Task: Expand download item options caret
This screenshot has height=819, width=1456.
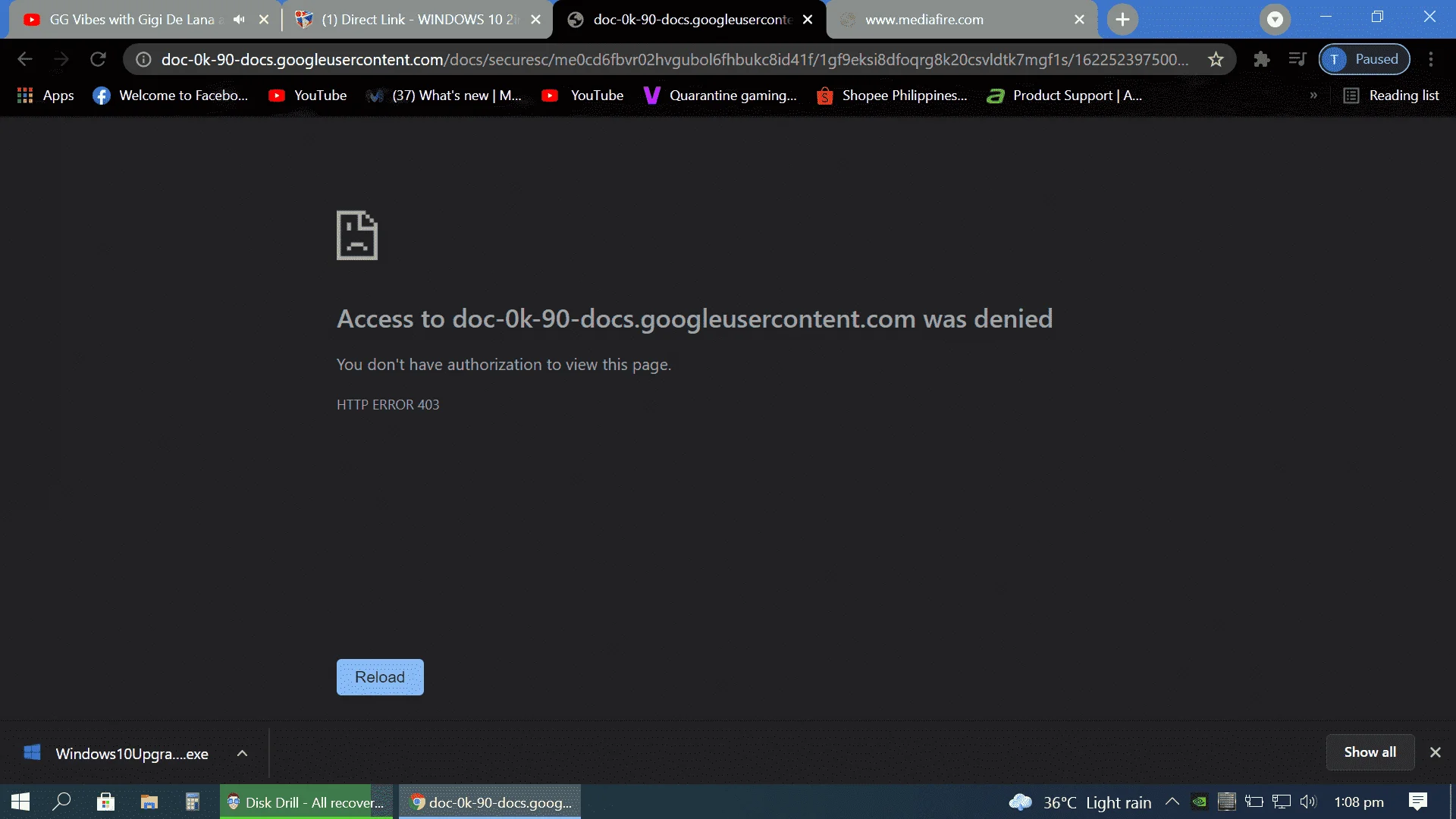Action: pyautogui.click(x=242, y=754)
